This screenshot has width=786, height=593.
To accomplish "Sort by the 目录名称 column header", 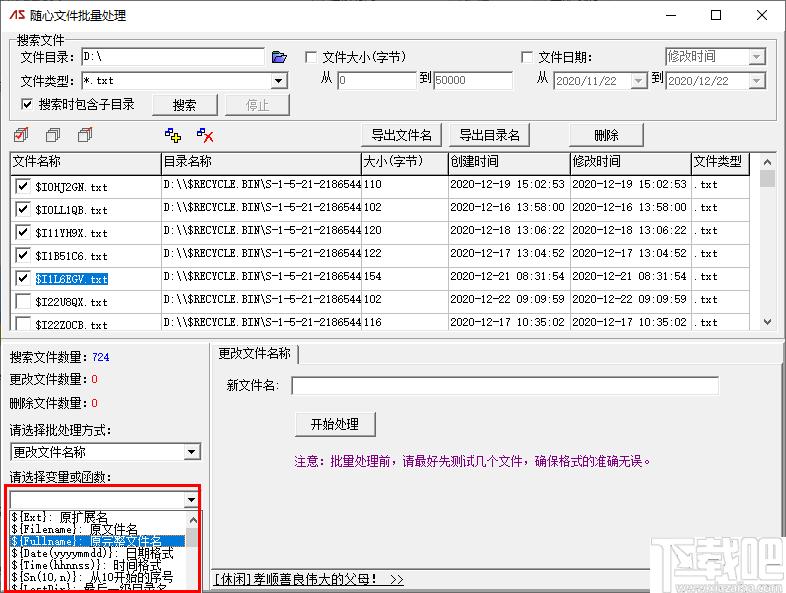I will point(261,162).
